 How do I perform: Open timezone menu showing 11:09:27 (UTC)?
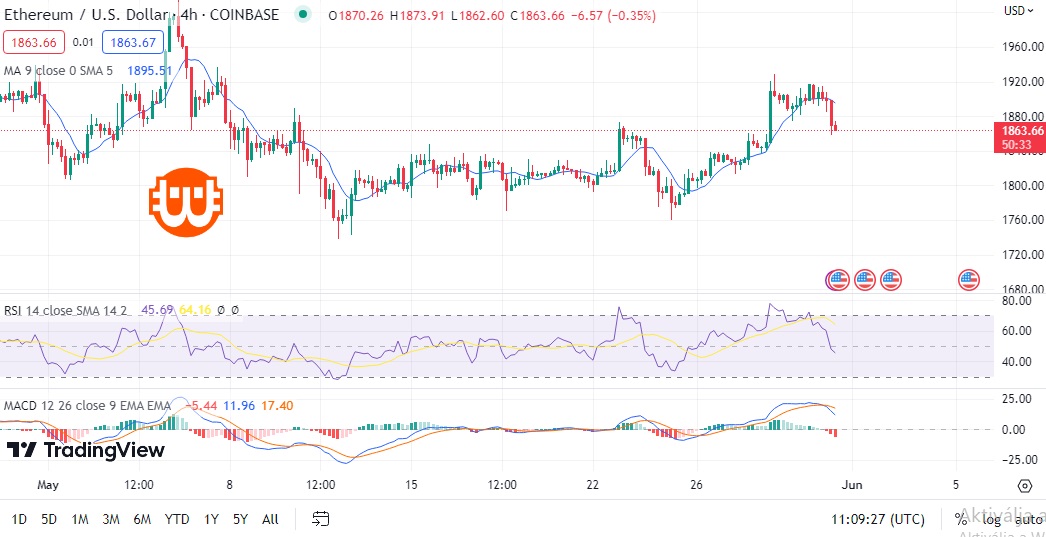877,518
